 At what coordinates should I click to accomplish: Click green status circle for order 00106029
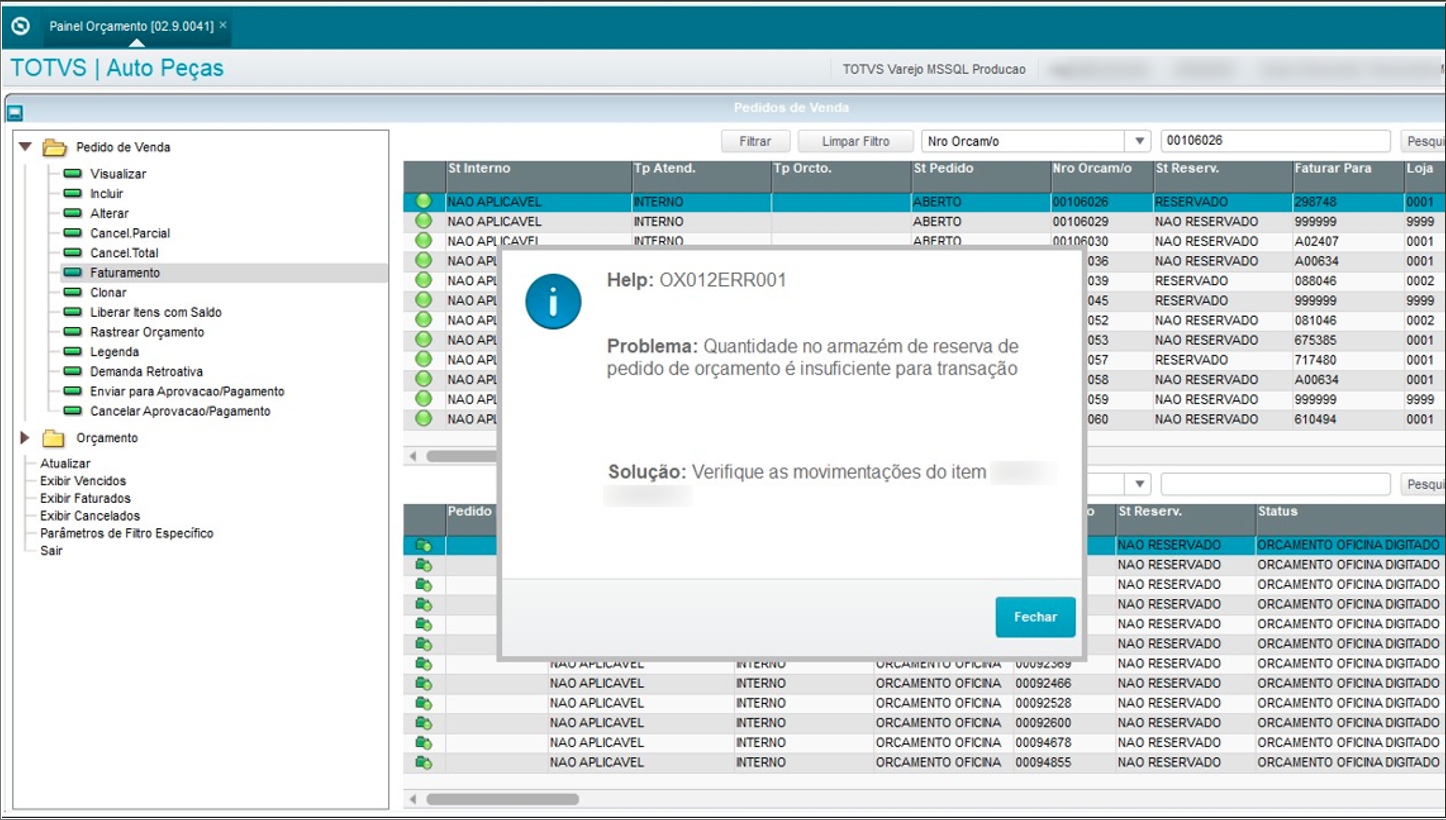[x=423, y=221]
